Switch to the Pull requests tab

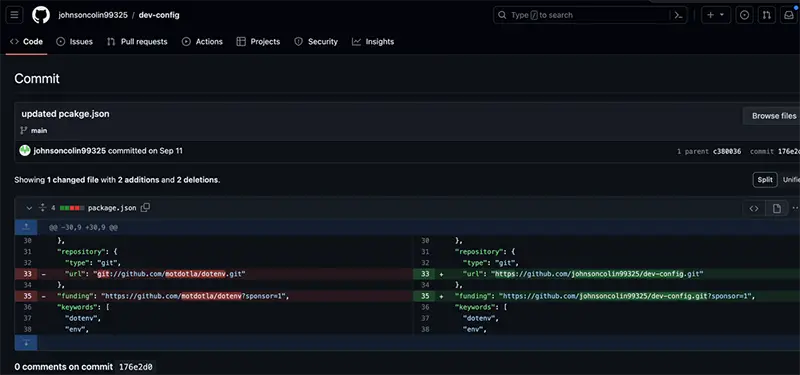pos(137,42)
